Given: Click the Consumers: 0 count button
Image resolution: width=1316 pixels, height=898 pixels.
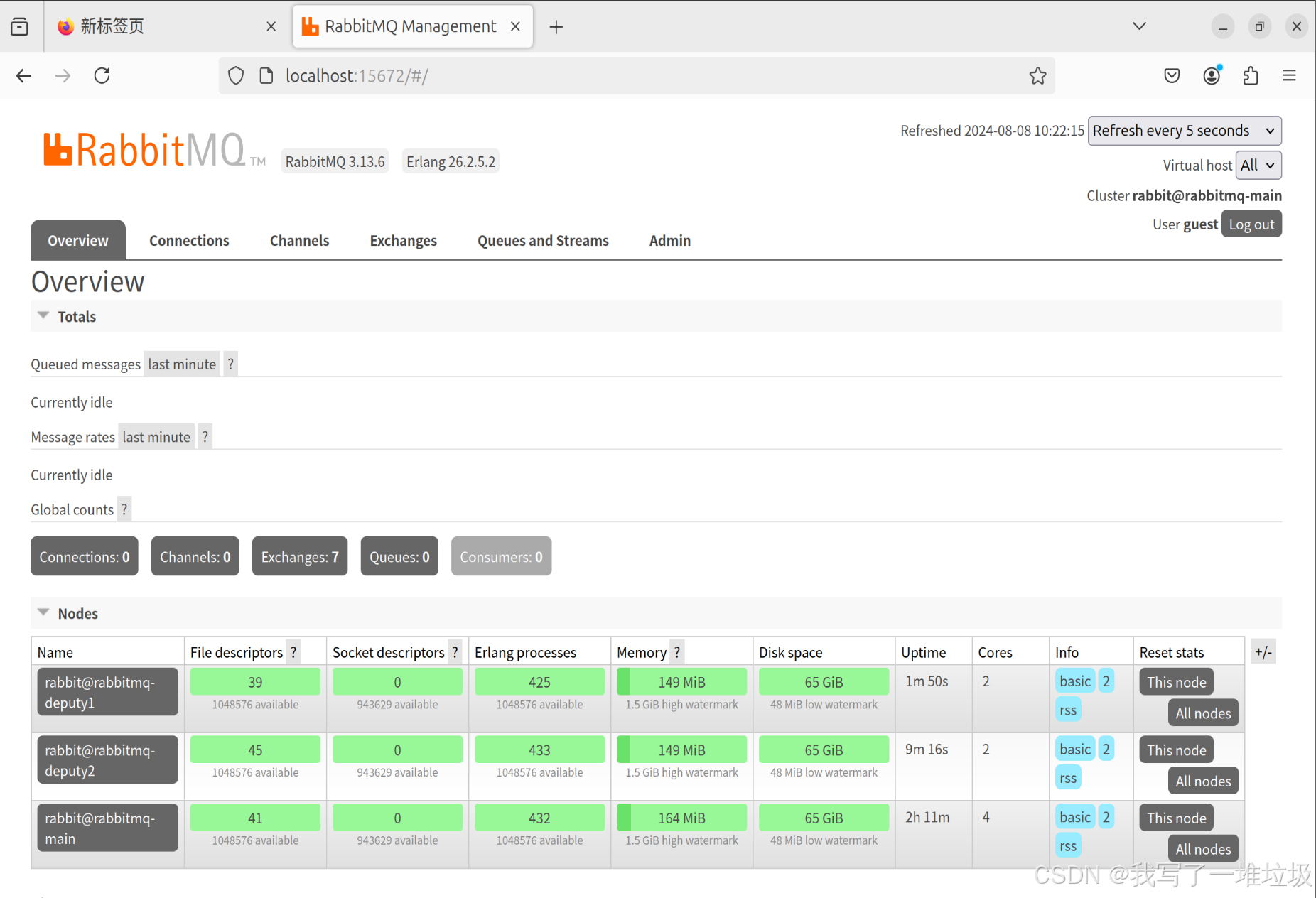Looking at the screenshot, I should (501, 556).
